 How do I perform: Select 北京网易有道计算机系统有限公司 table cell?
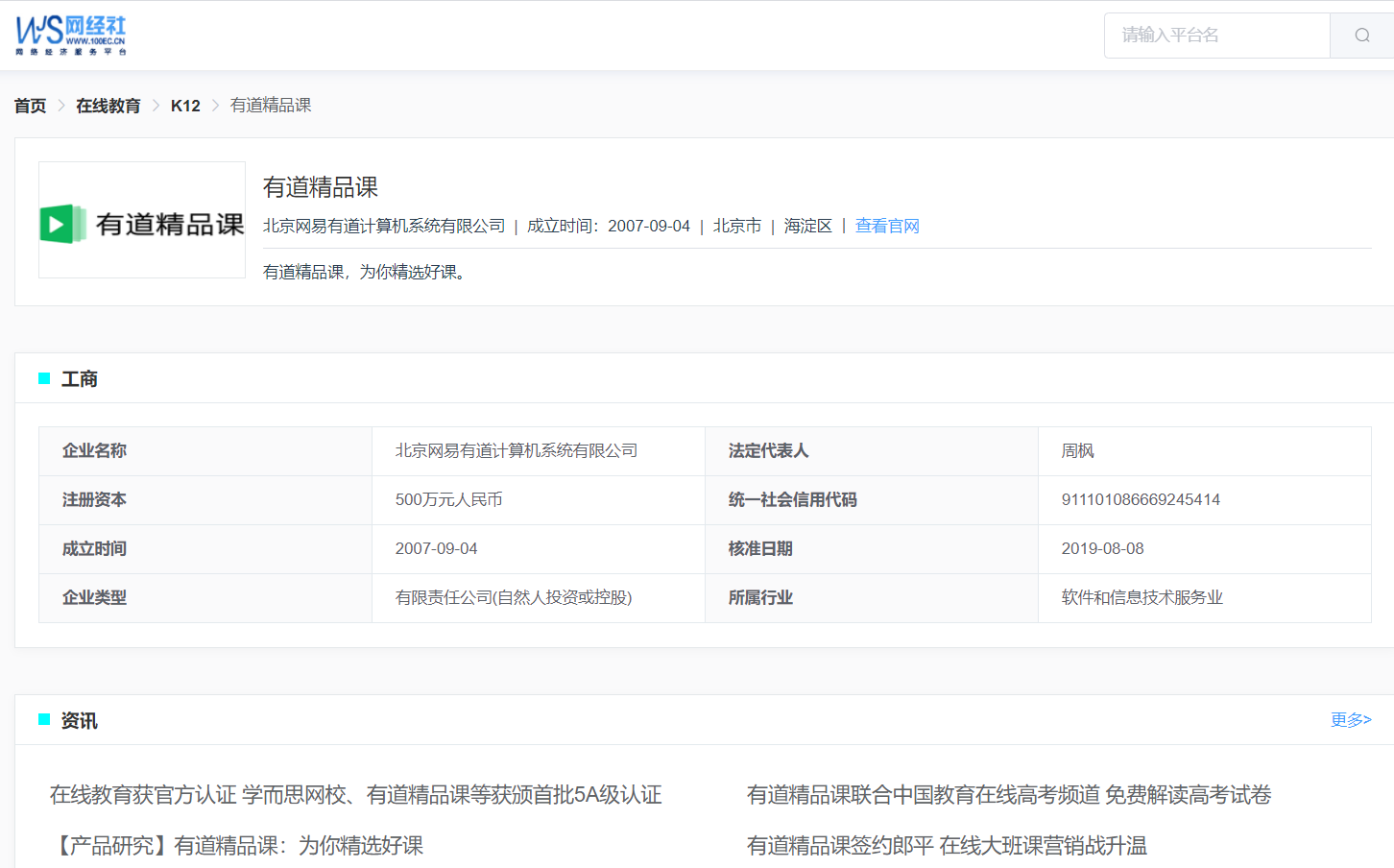[x=539, y=451]
